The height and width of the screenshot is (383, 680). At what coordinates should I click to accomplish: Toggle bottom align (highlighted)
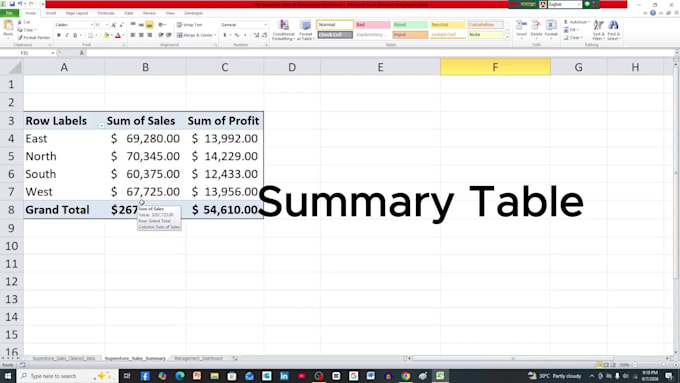pyautogui.click(x=149, y=25)
